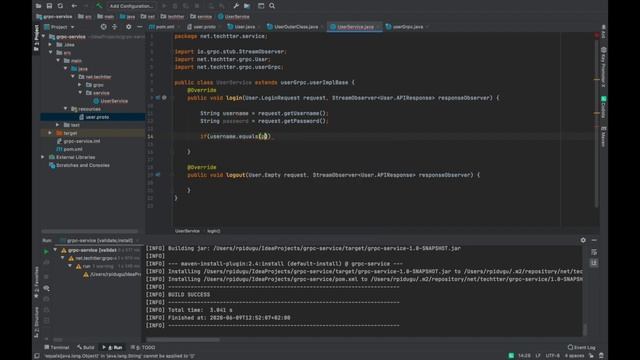Open the Add Configuration dropdown
The height and width of the screenshot is (360, 640).
pyautogui.click(x=131, y=6)
